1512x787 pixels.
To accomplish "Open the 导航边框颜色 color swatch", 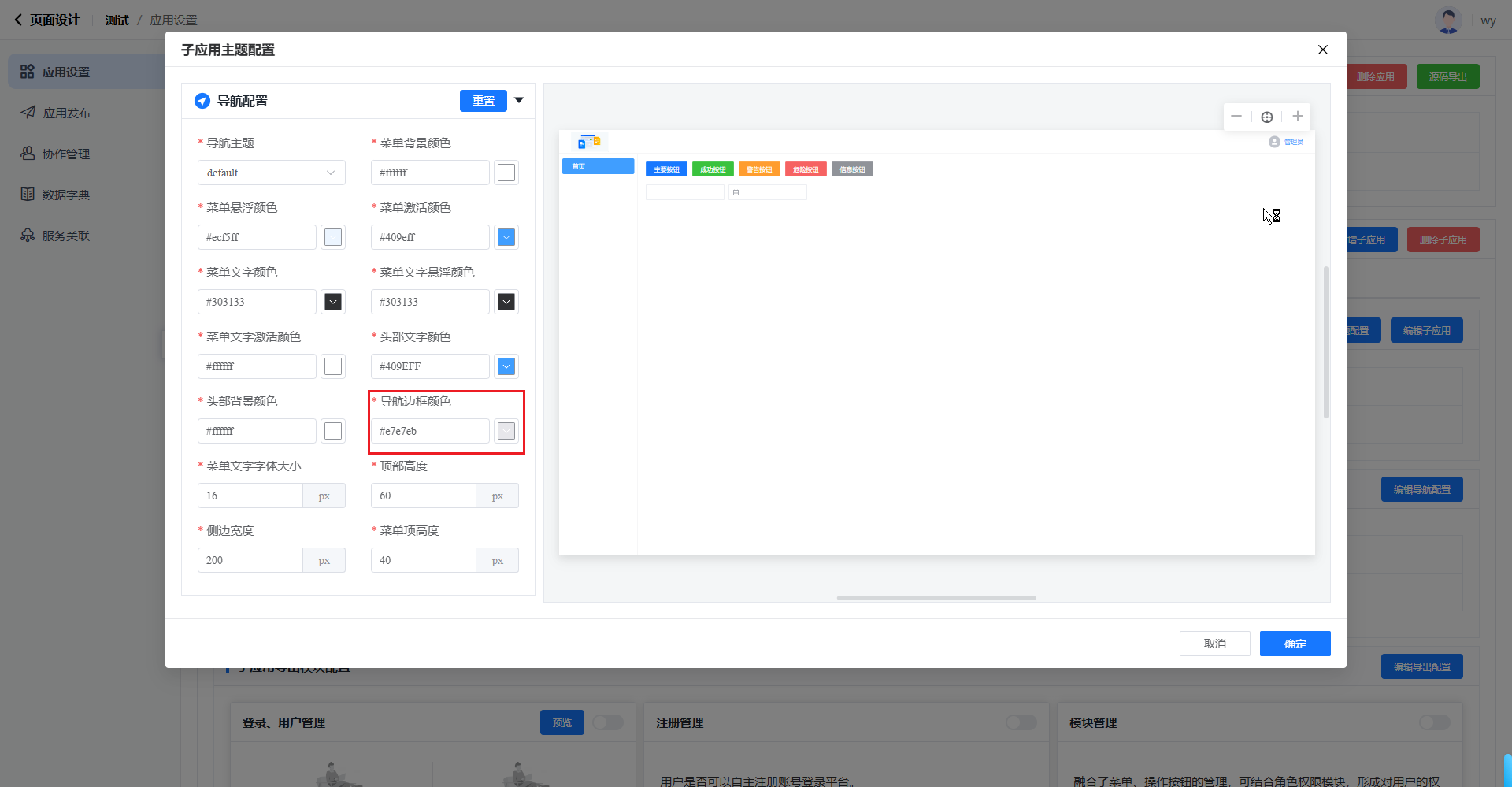I will 506,431.
